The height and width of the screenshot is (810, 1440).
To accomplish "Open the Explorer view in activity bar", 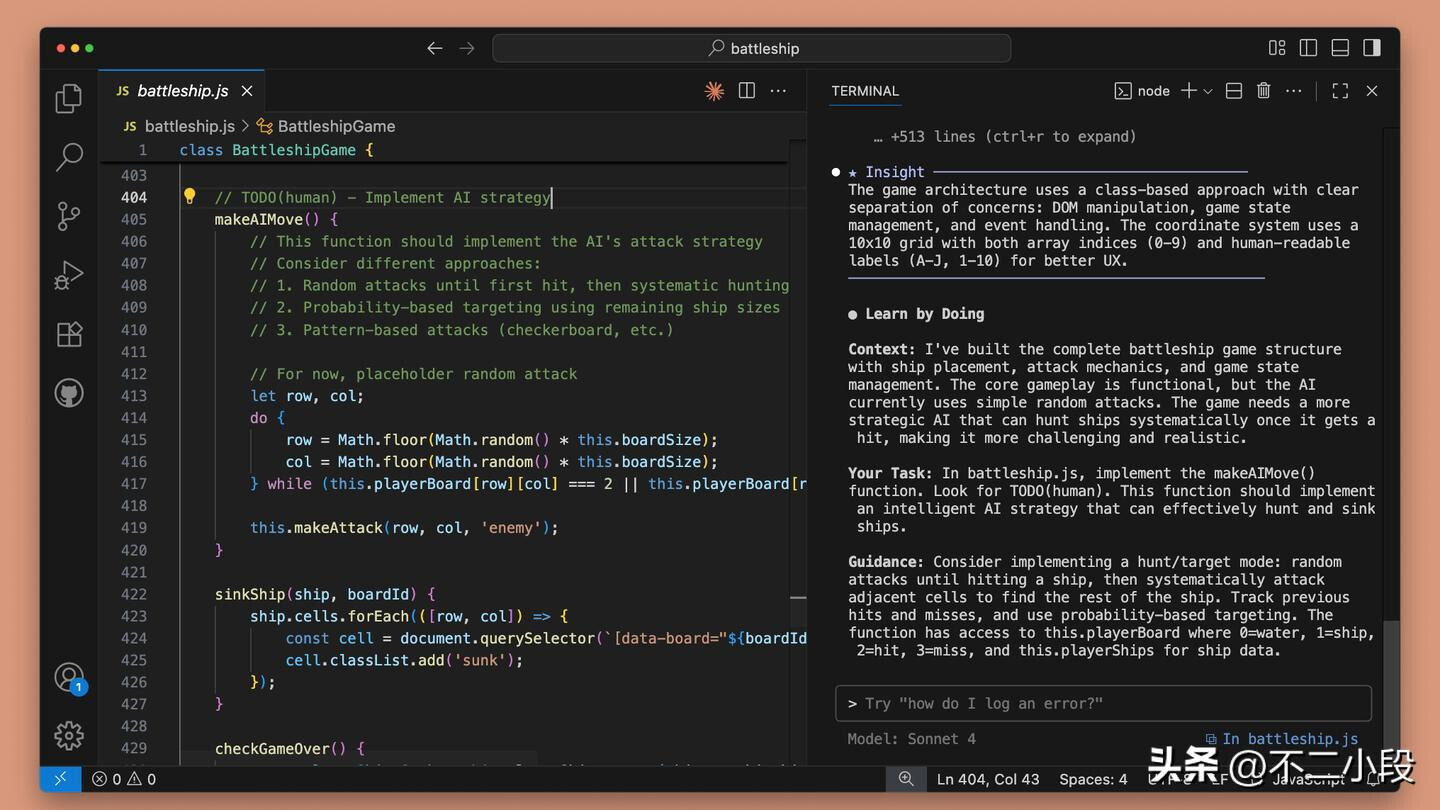I will [x=69, y=98].
